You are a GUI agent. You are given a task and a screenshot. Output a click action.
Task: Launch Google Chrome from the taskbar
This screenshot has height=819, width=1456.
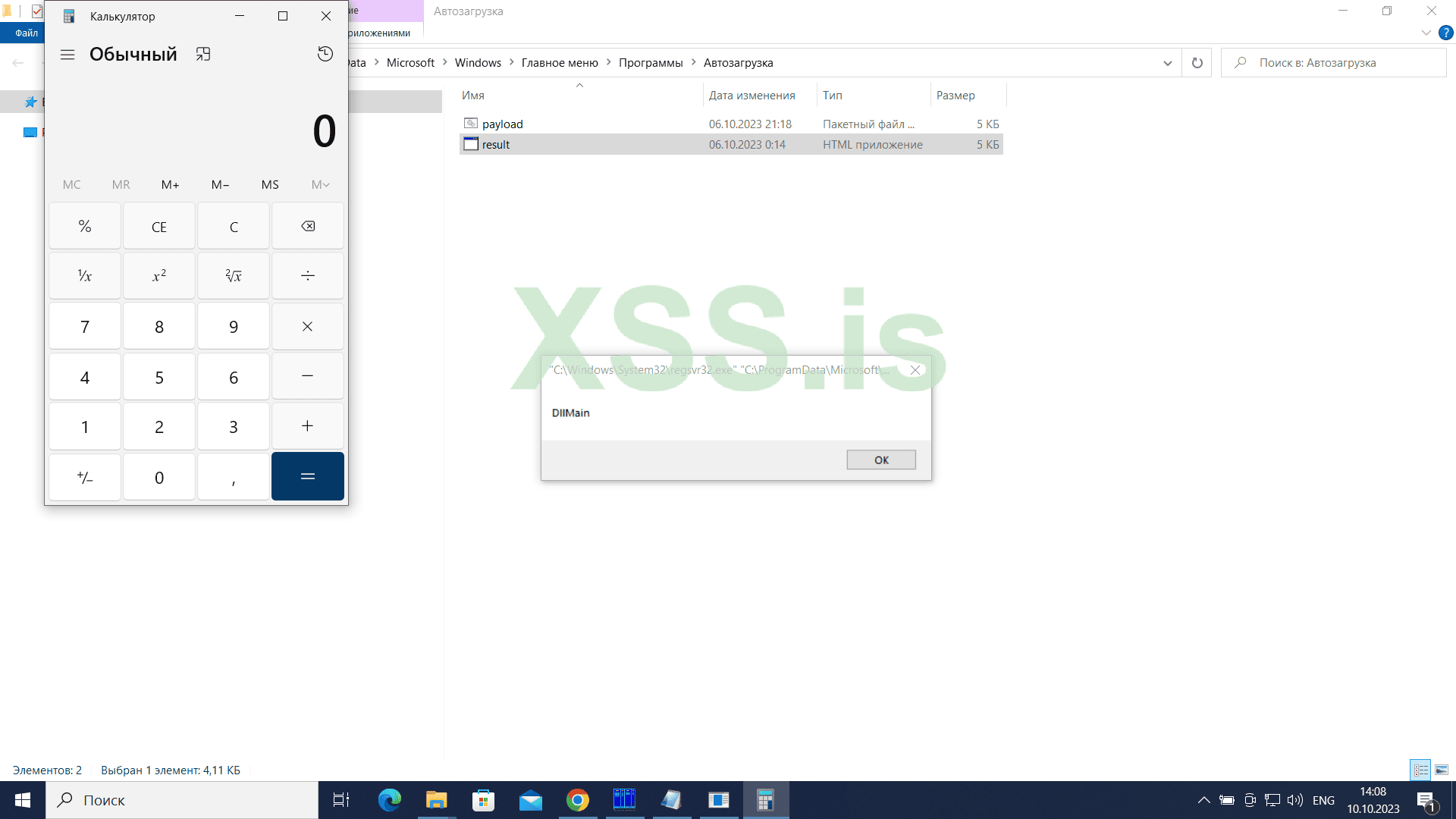pyautogui.click(x=577, y=799)
